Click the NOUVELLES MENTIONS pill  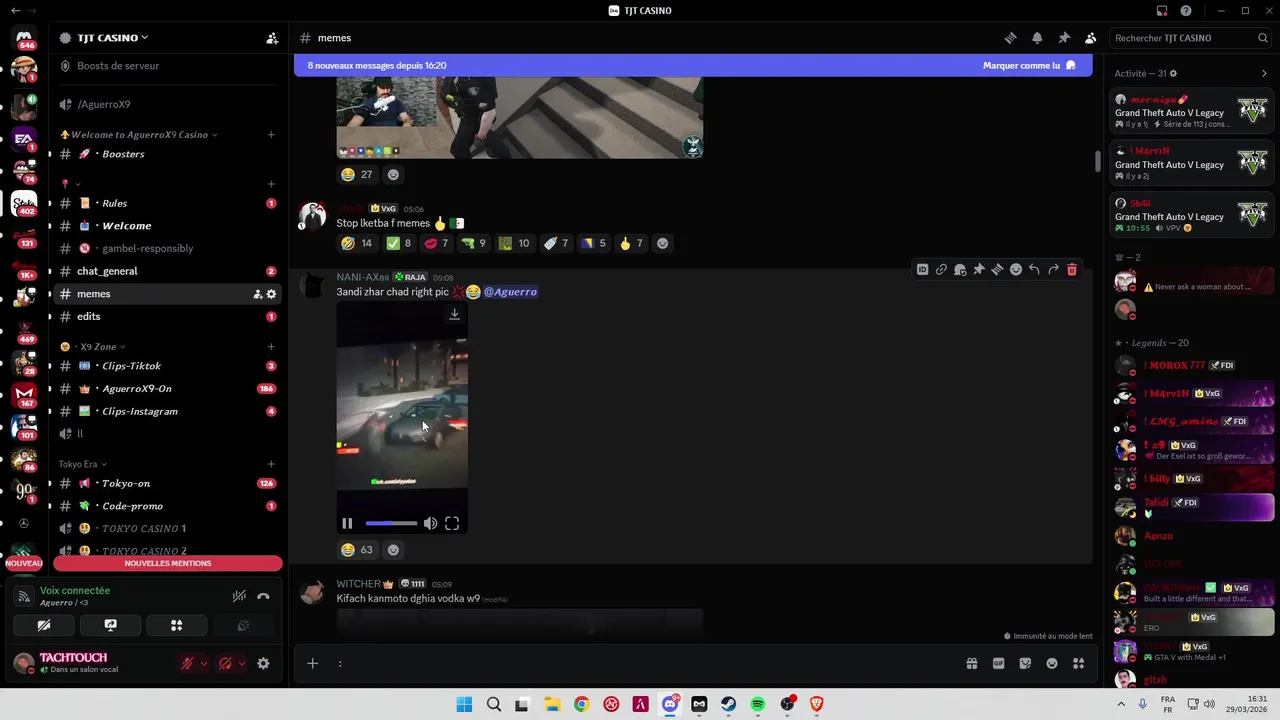168,563
